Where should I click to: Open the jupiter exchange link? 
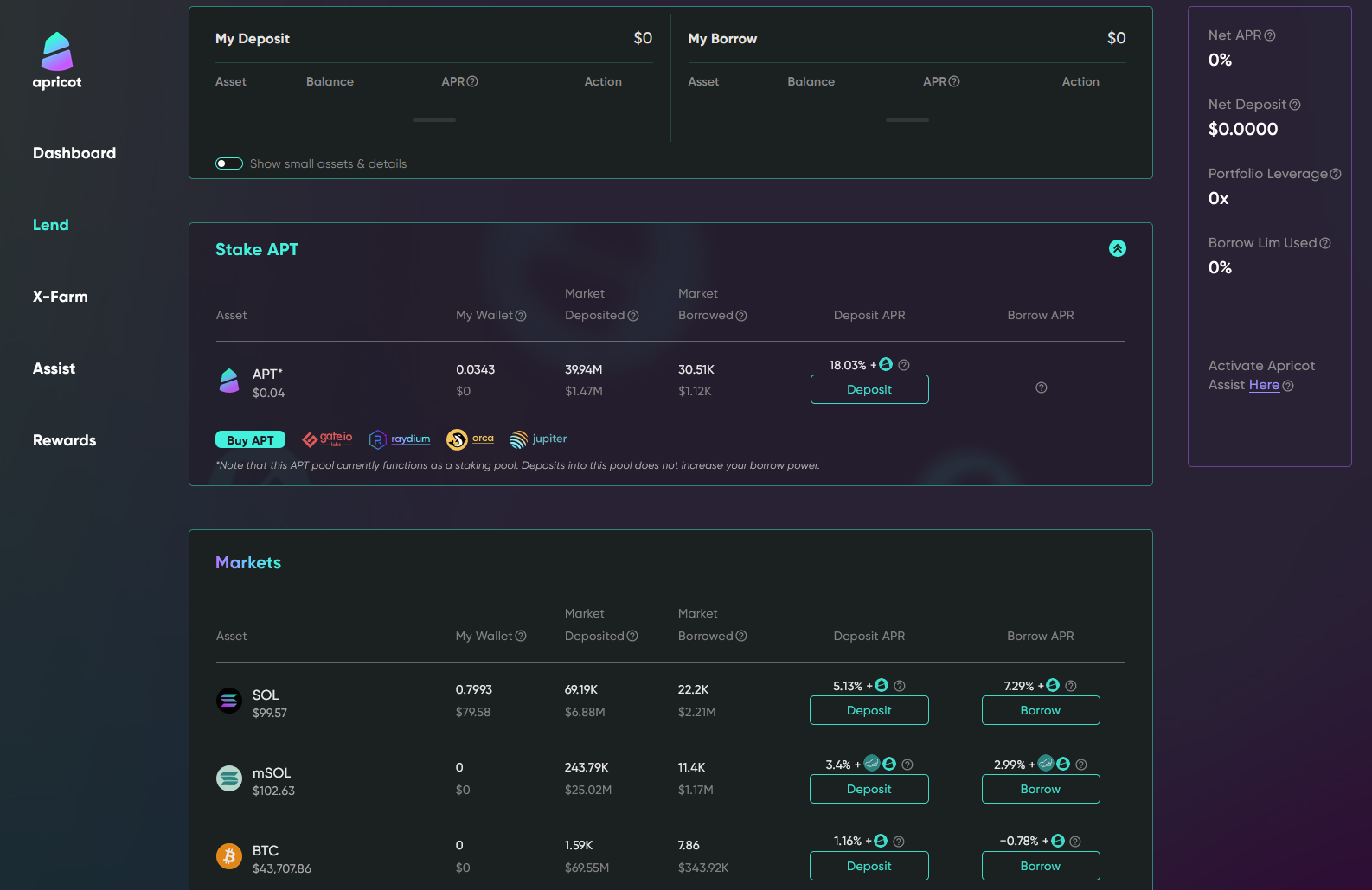coord(538,439)
